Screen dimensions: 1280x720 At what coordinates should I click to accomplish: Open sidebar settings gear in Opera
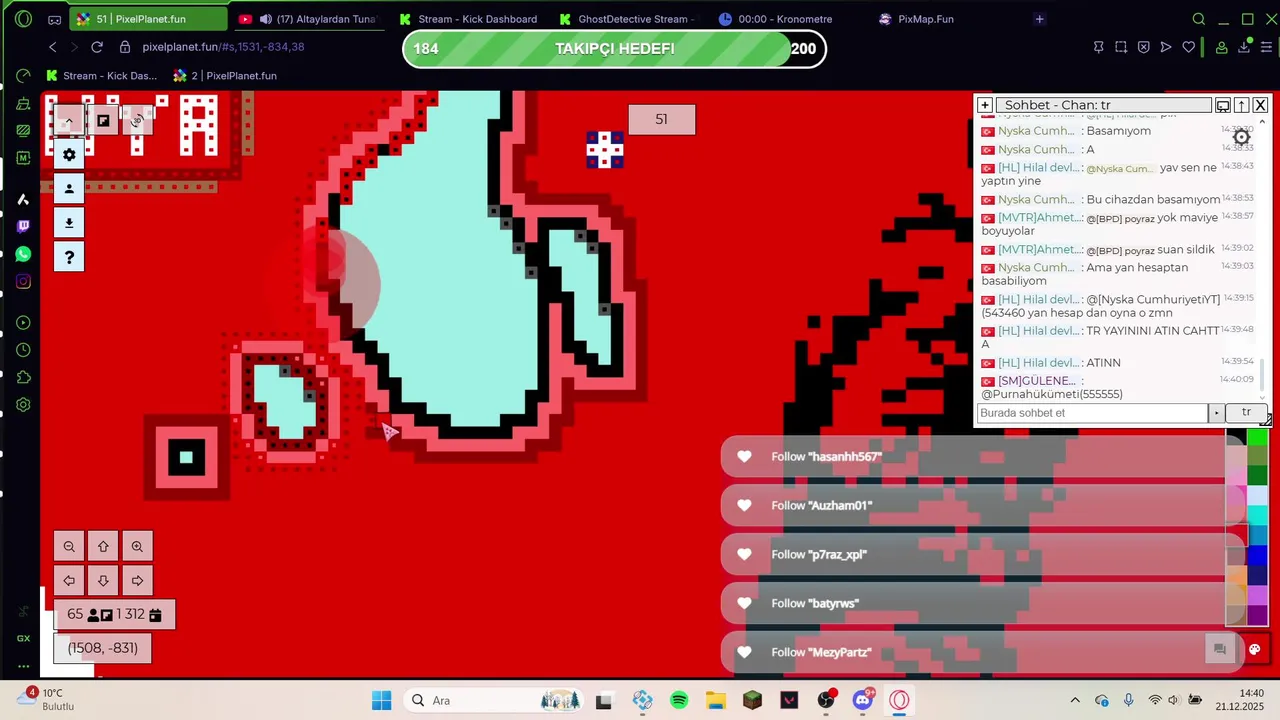point(23,405)
